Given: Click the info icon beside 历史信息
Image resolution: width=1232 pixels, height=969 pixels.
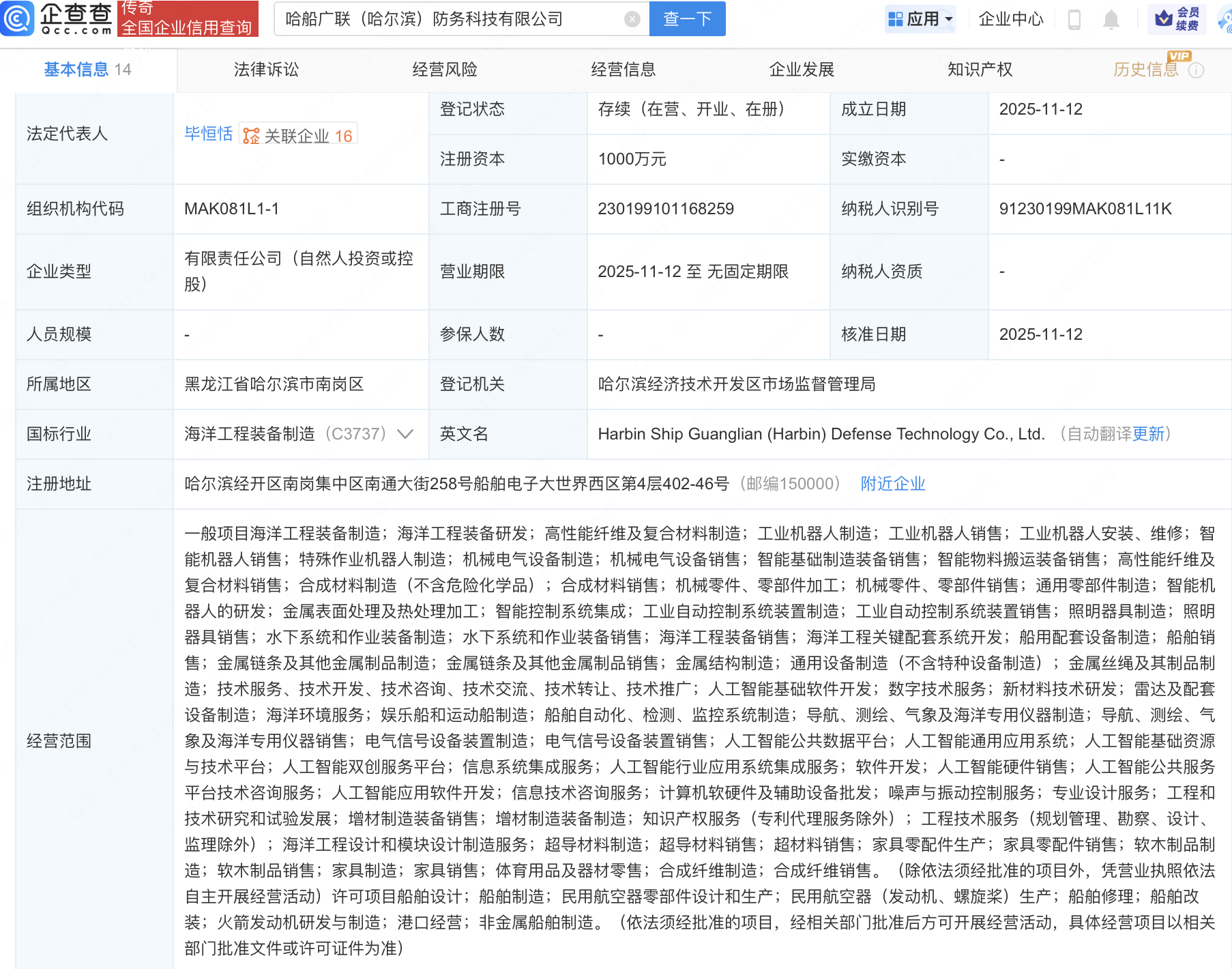Looking at the screenshot, I should [x=1196, y=70].
